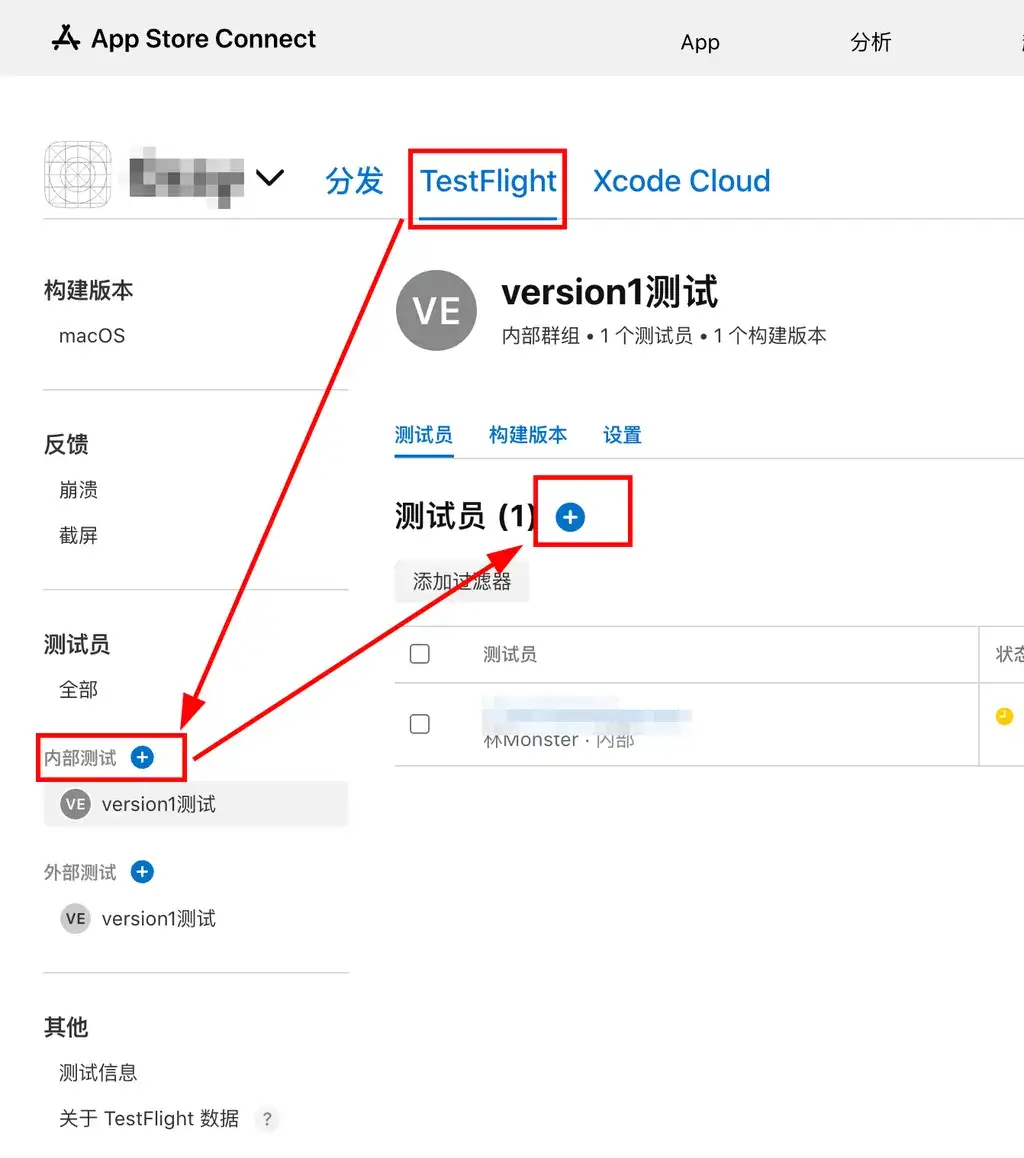
Task: Switch to the Xcode Cloud tab
Action: point(681,181)
